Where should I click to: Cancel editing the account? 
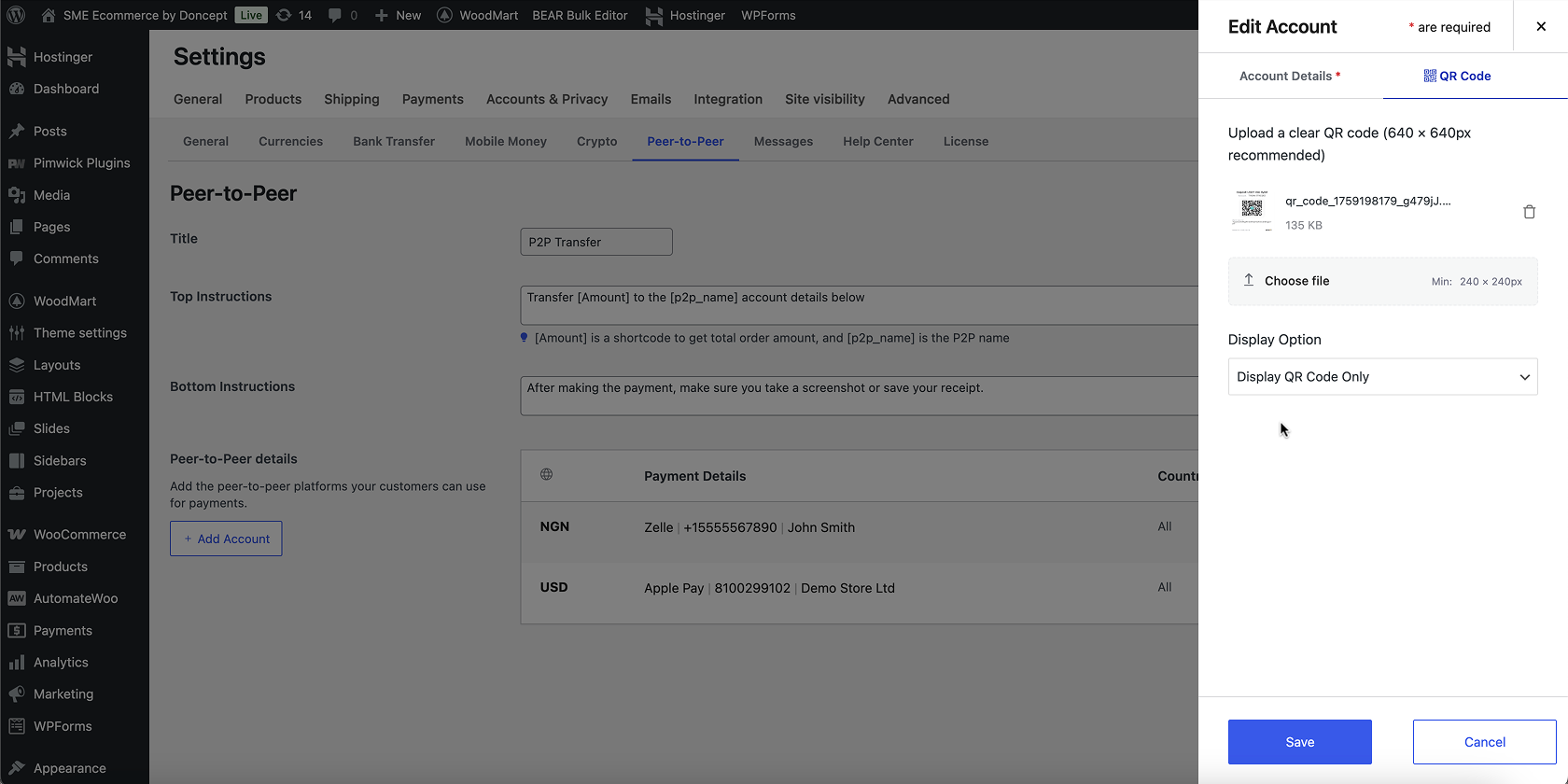click(x=1484, y=742)
